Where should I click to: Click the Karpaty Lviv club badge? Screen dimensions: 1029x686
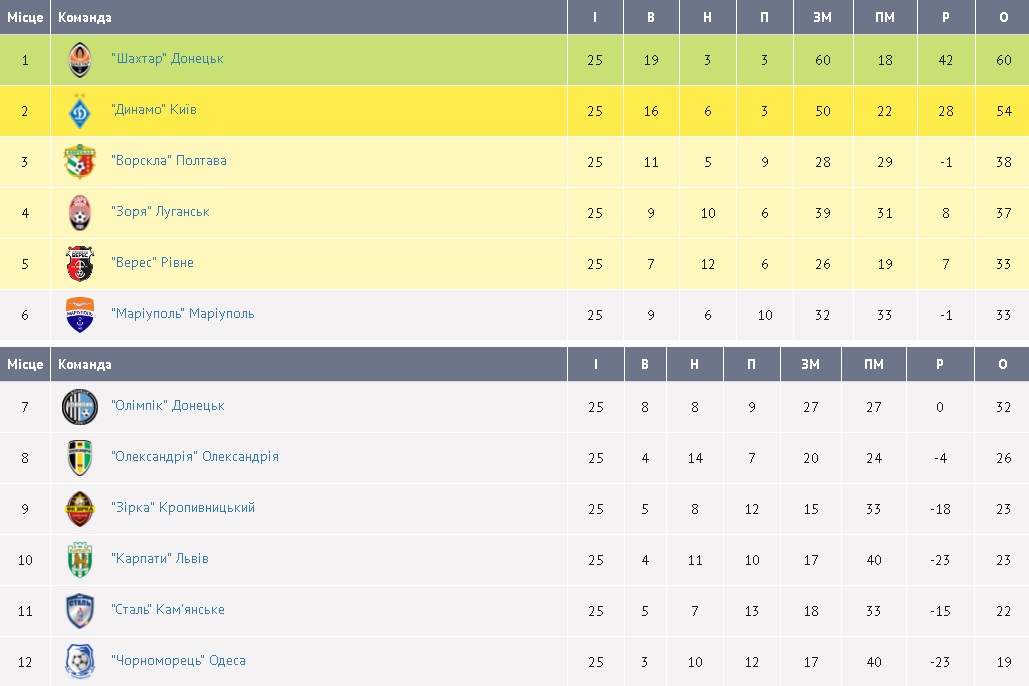coord(80,560)
